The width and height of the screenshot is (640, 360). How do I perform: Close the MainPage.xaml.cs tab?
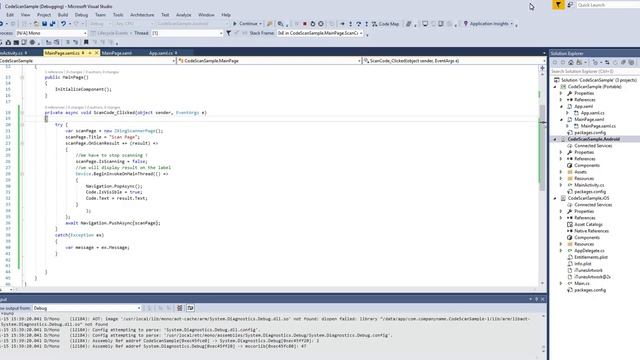coord(97,53)
